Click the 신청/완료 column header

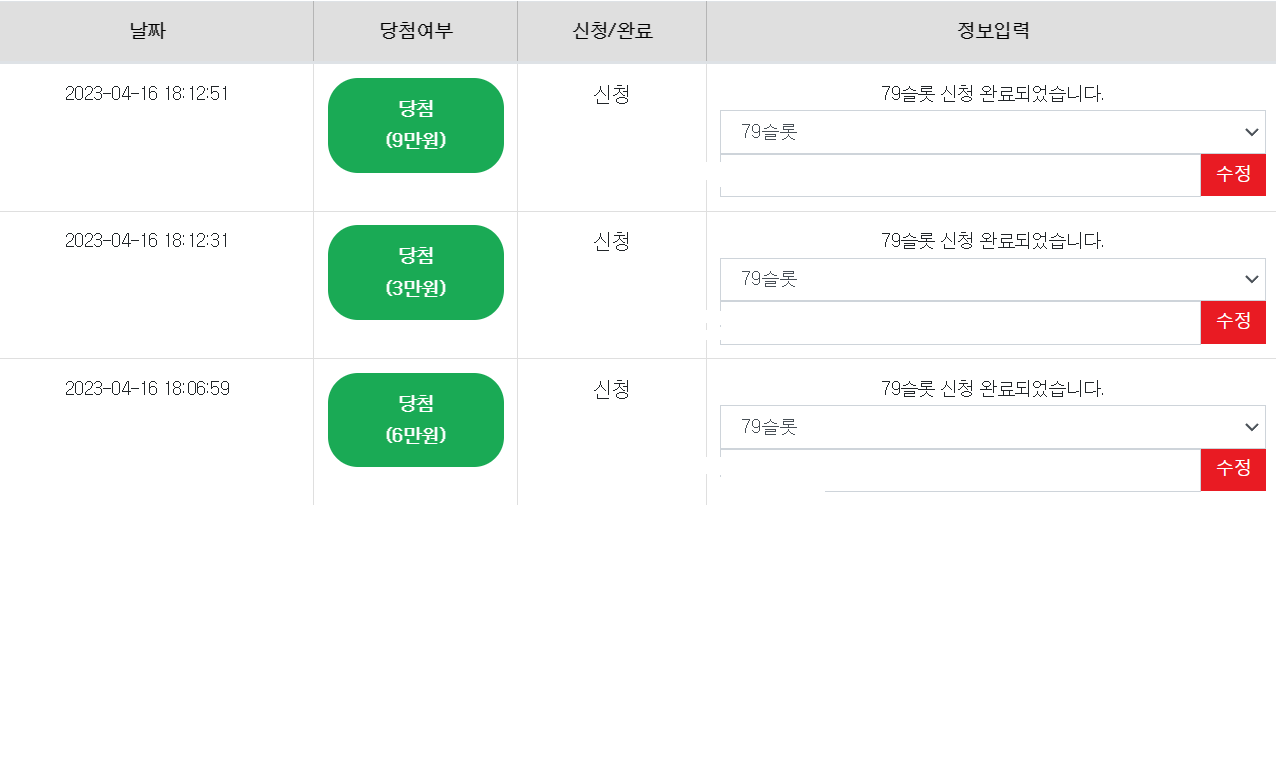tap(612, 31)
